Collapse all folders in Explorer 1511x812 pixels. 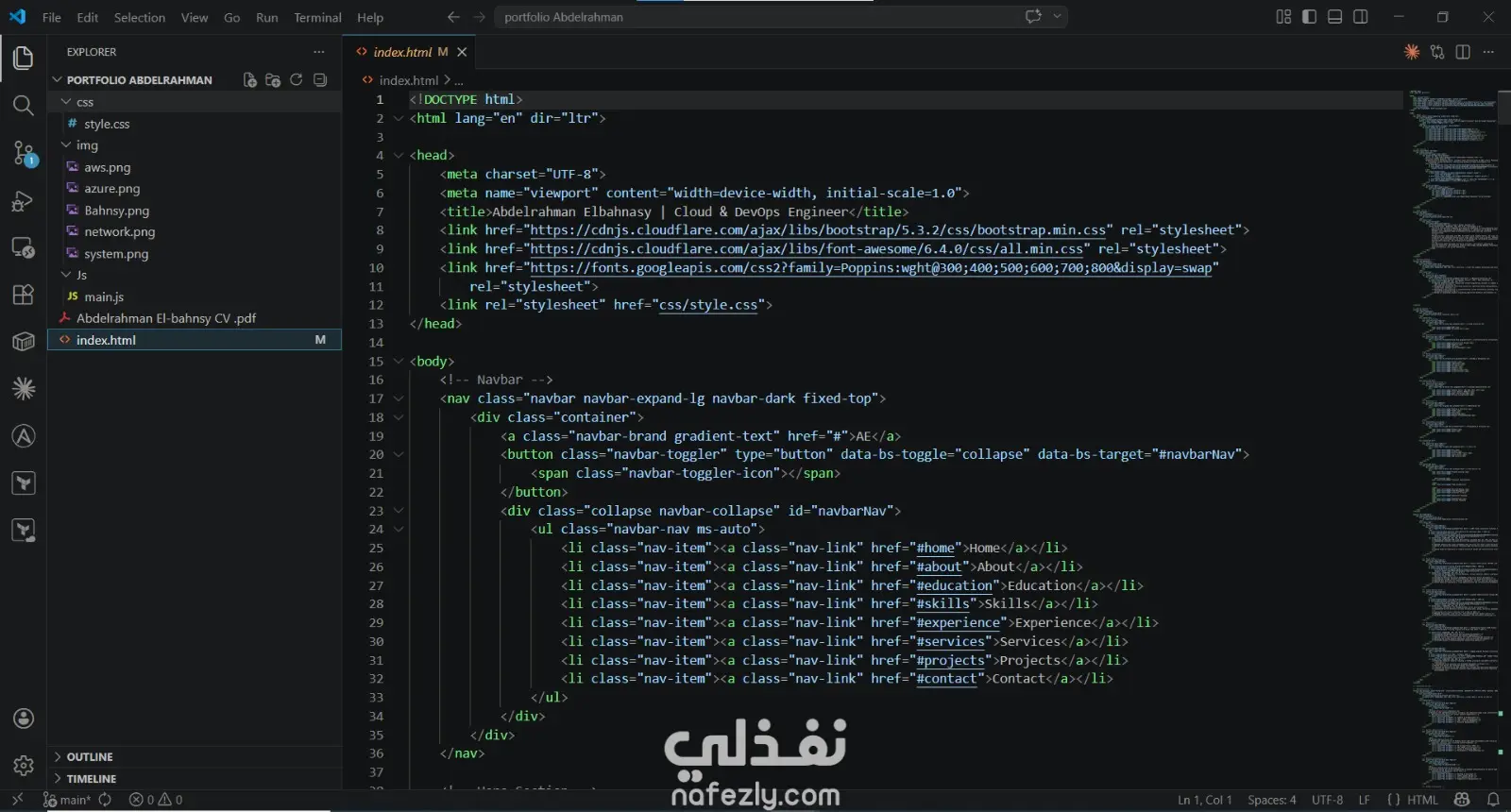(x=320, y=80)
